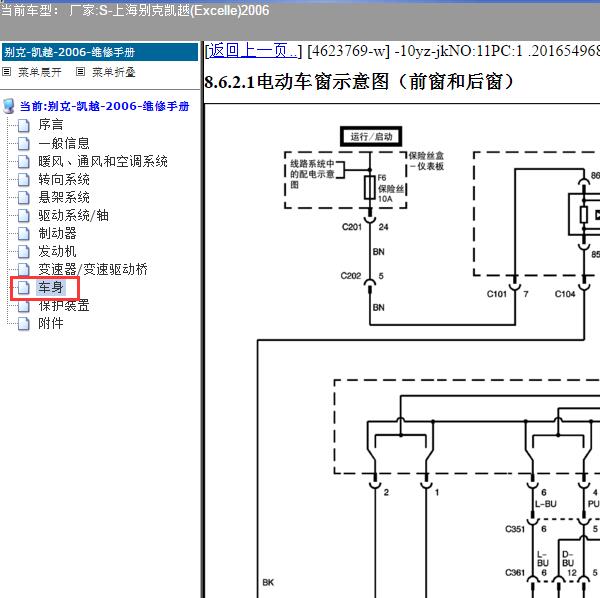Click page icon next to 一般信息
The width and height of the screenshot is (600, 598).
point(24,143)
